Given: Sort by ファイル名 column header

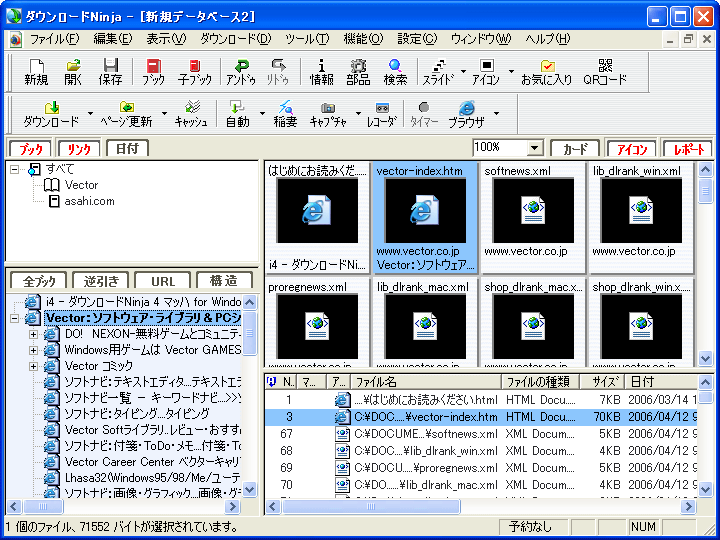Looking at the screenshot, I should point(426,382).
